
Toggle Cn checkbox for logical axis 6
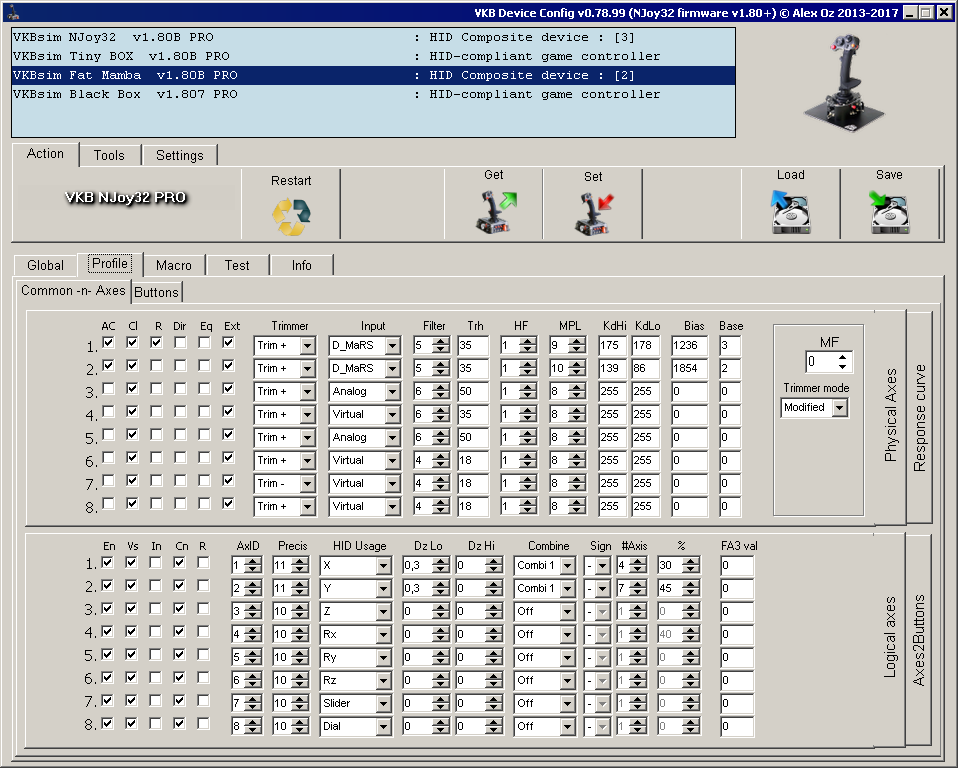[x=179, y=678]
